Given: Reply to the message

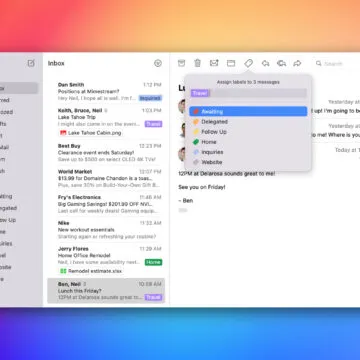Looking at the screenshot, I should pos(265,63).
